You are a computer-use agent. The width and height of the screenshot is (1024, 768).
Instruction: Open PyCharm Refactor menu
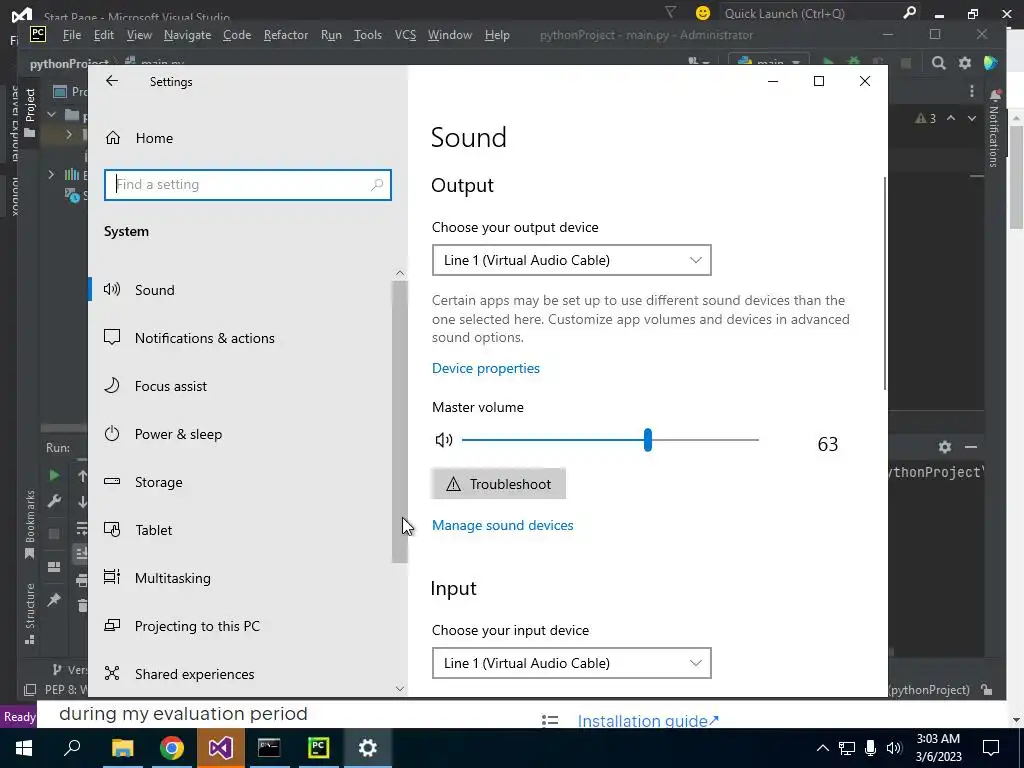click(285, 35)
